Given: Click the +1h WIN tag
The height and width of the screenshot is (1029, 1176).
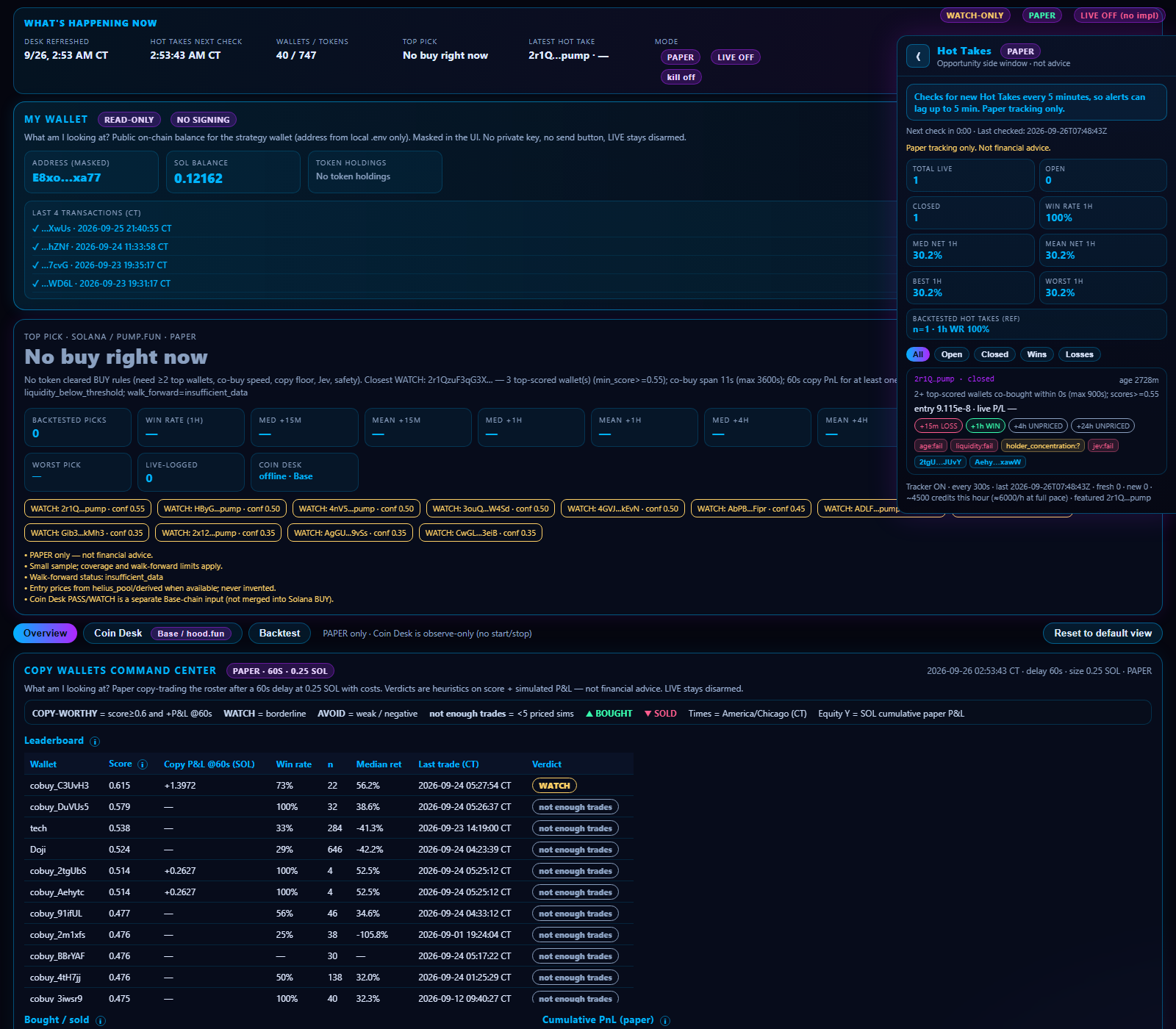Looking at the screenshot, I should [x=985, y=426].
